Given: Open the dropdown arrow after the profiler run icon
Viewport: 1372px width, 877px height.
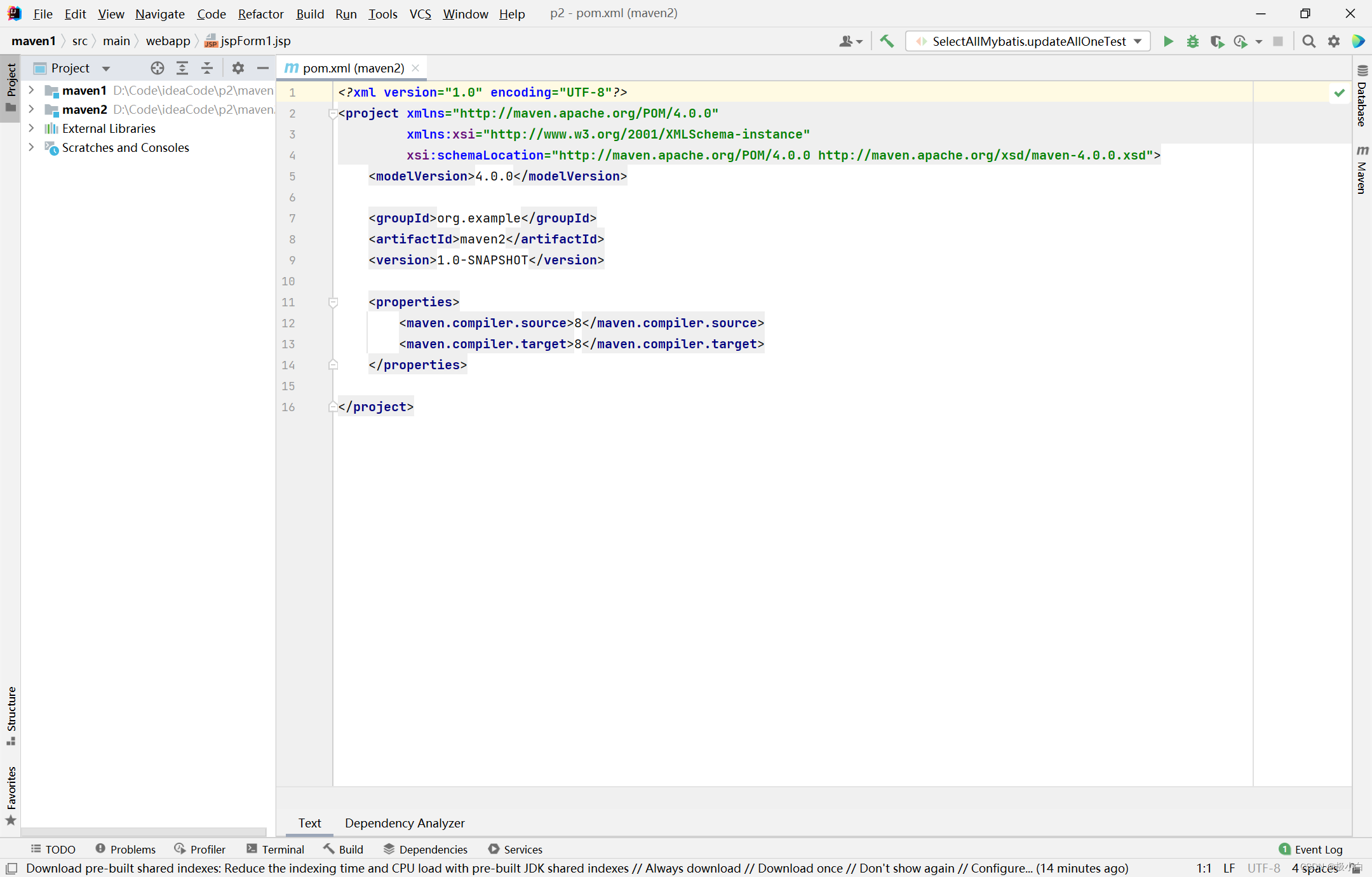Looking at the screenshot, I should (x=1258, y=41).
